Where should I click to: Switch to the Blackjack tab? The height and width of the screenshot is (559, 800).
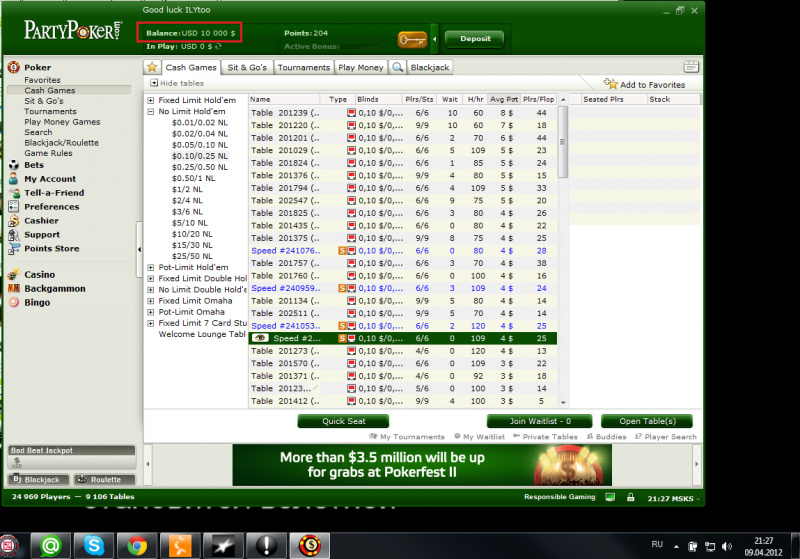(430, 67)
